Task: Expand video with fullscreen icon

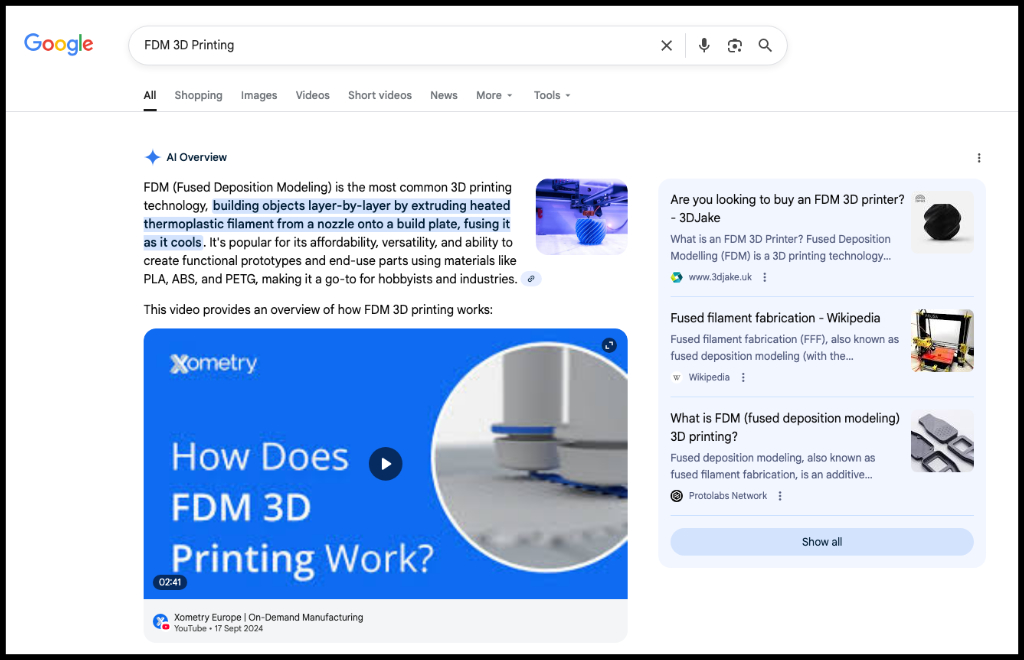Action: [609, 345]
